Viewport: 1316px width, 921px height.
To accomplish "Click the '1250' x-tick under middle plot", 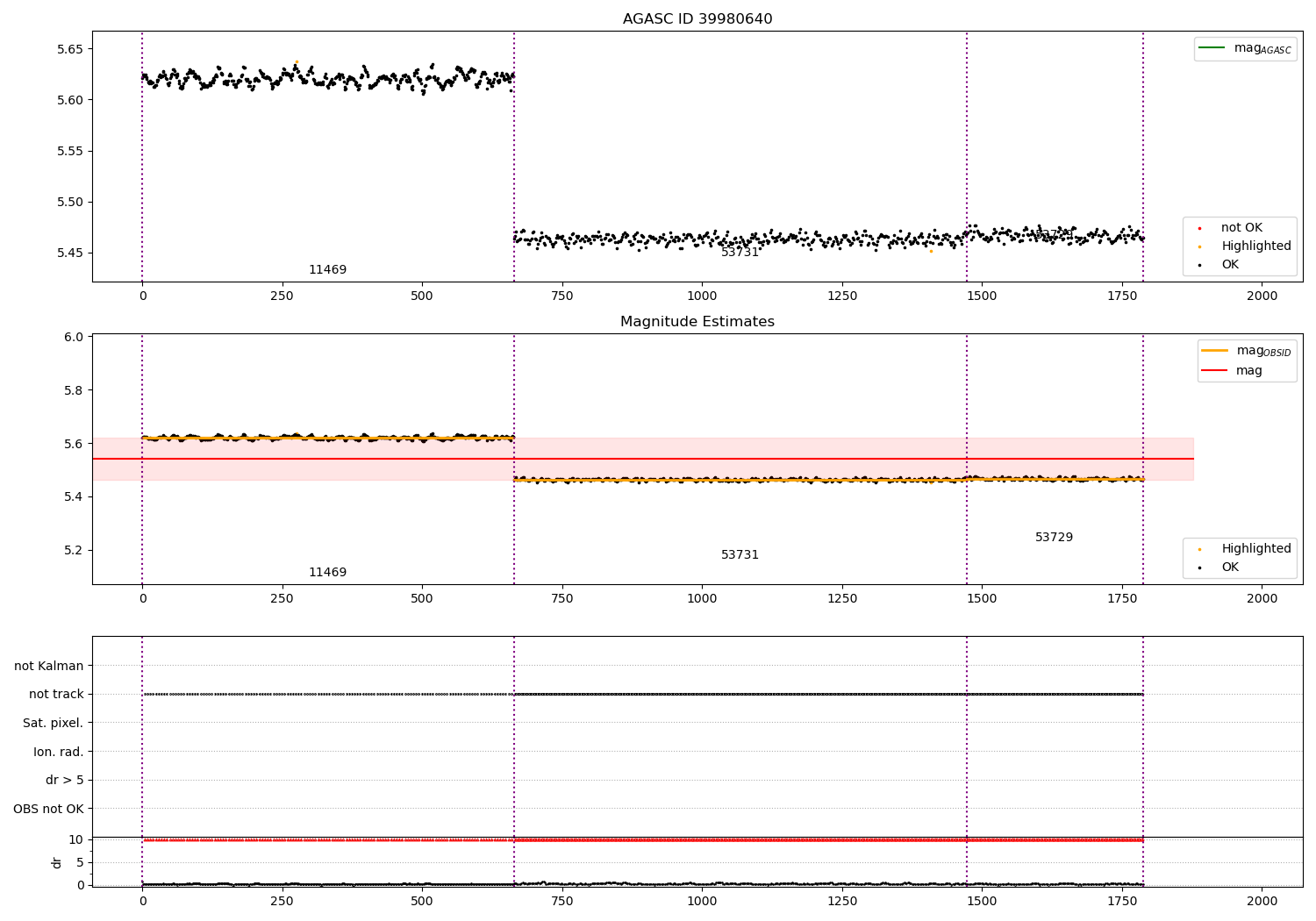I will point(842,599).
